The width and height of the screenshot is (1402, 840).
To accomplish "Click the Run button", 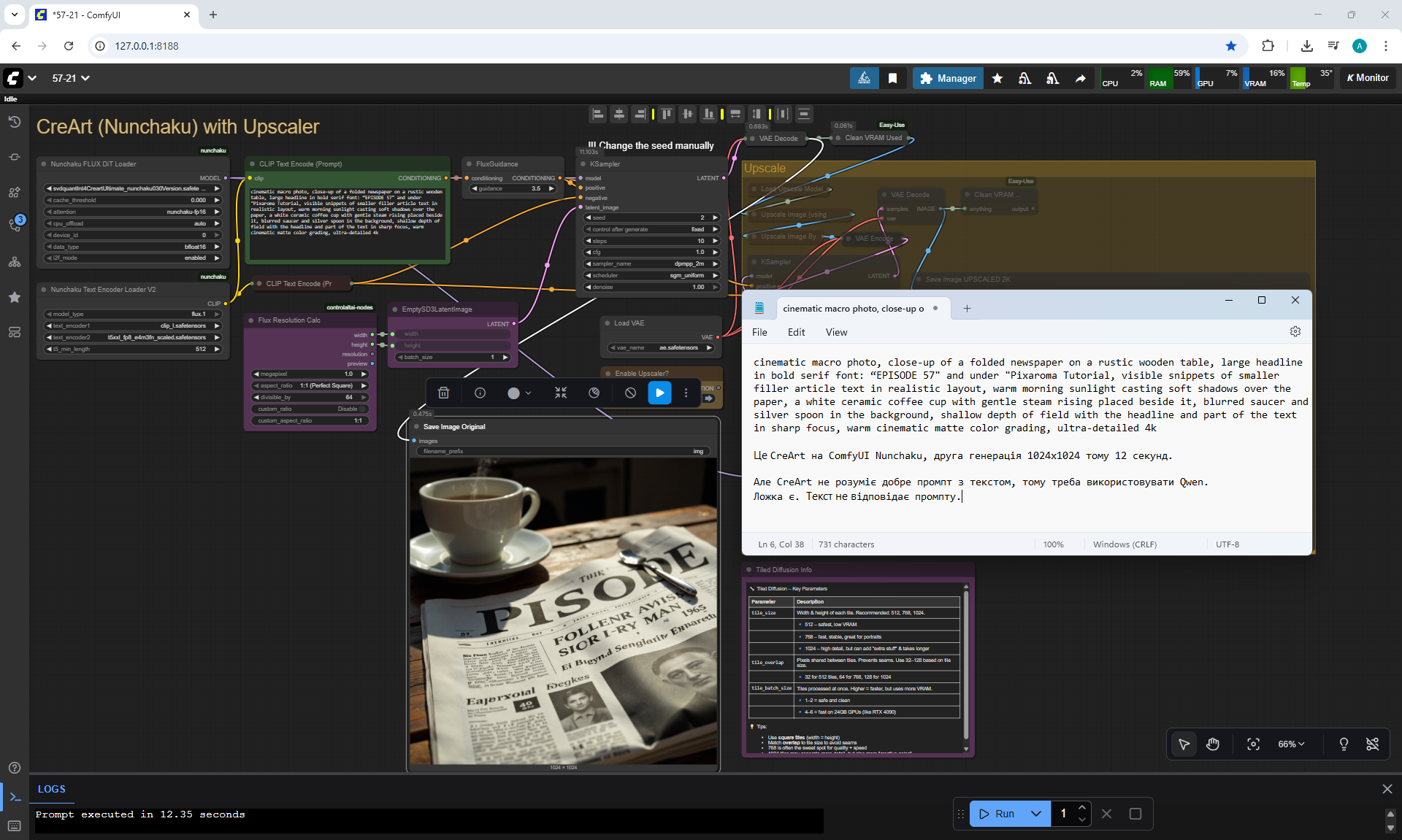I will coord(997,813).
